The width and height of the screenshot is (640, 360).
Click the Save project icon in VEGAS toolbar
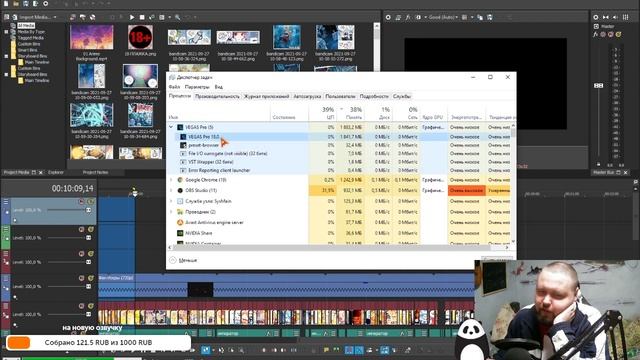[26, 4]
